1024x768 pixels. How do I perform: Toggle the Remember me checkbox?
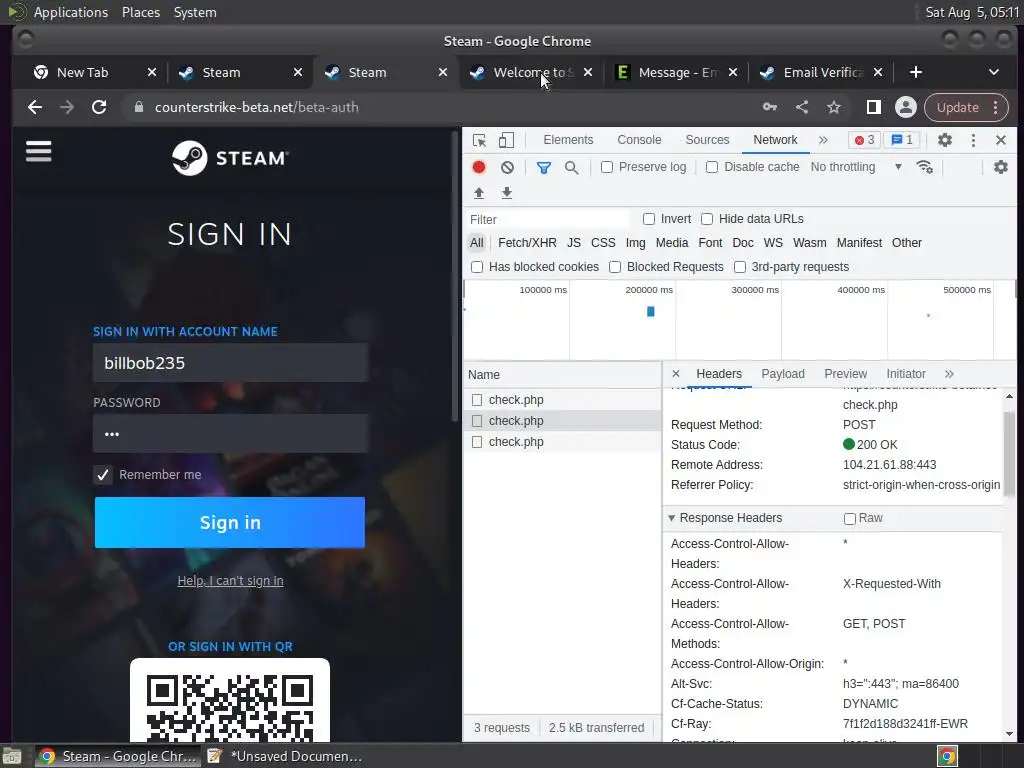(x=103, y=475)
